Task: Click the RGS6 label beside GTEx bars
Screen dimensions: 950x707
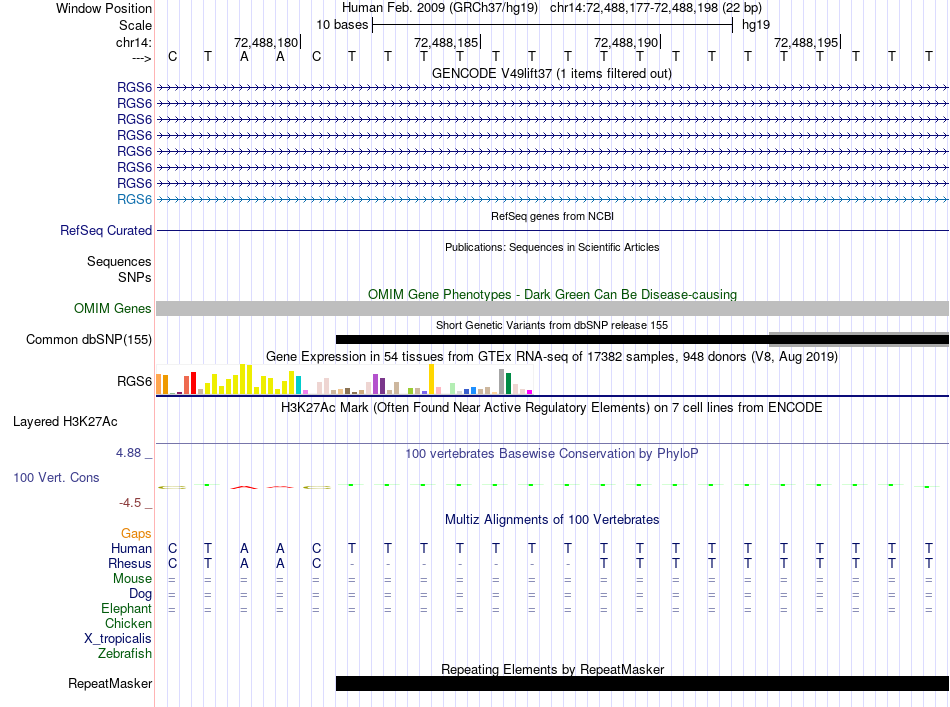Action: pyautogui.click(x=134, y=381)
